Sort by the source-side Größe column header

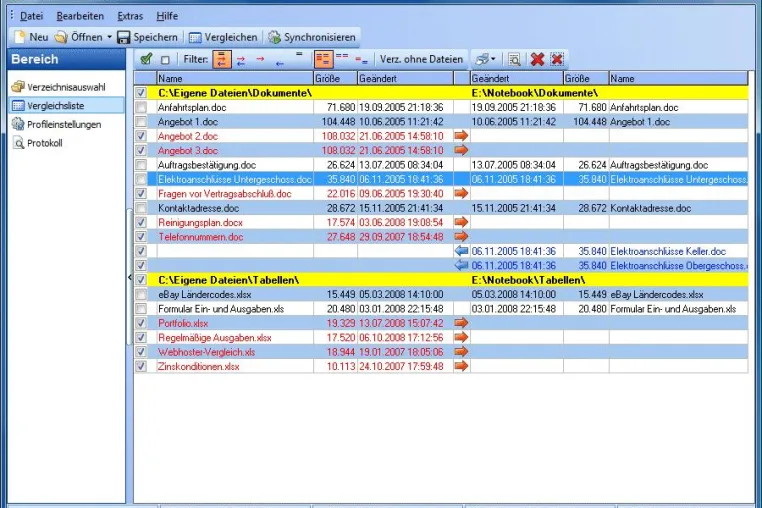[335, 78]
